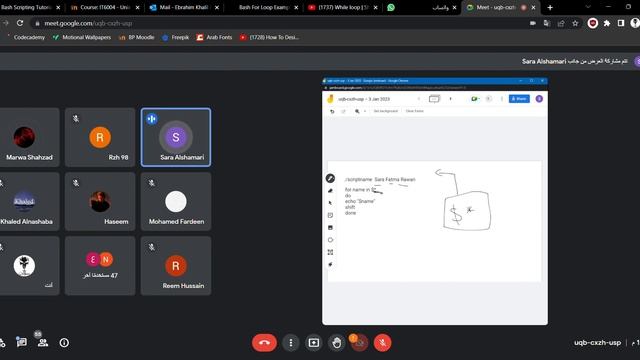Select the Pen tool in Jamboard
This screenshot has height=360, width=640.
tap(330, 178)
